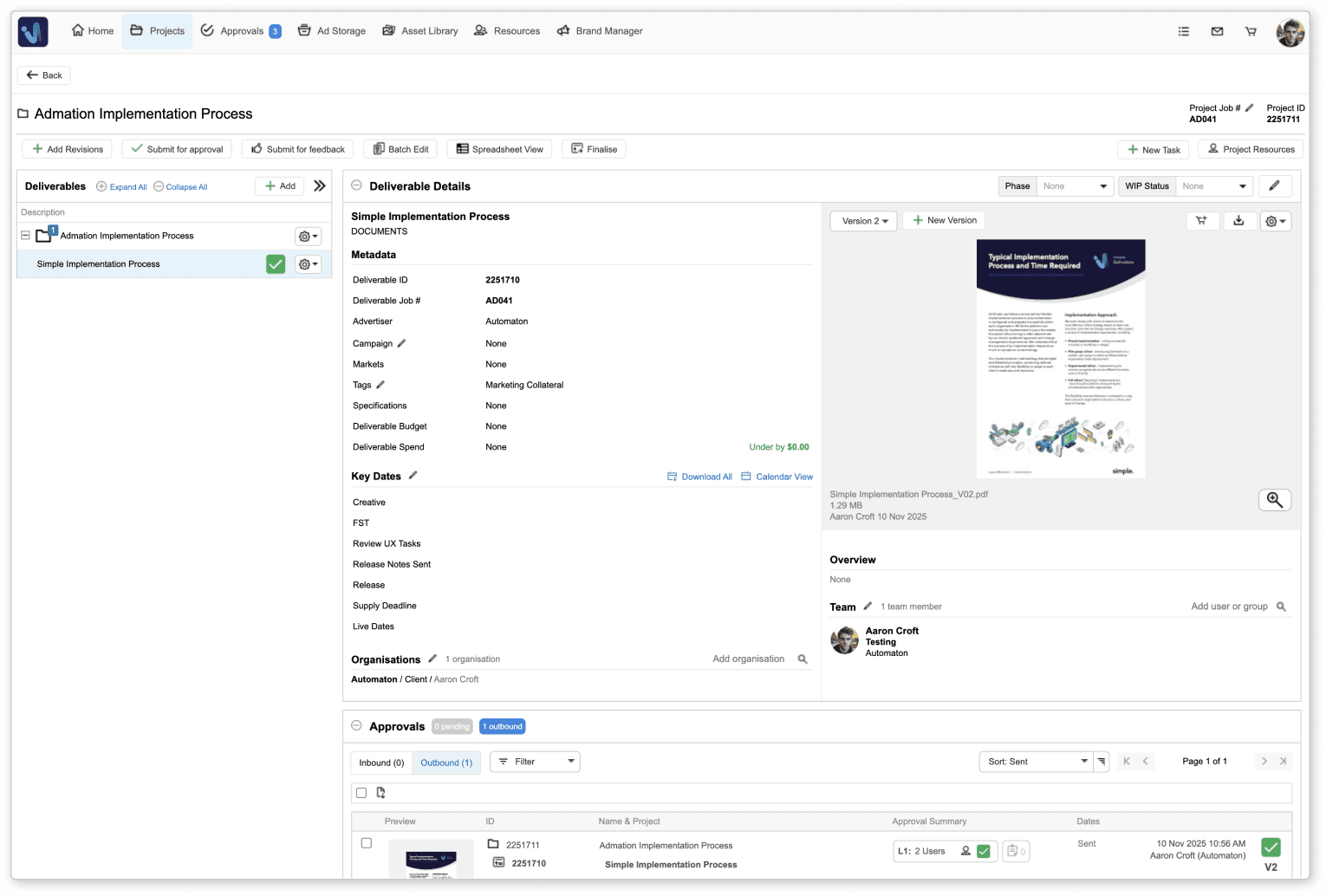
Task: Click edit pencil beside WIP Status
Action: (x=1274, y=186)
